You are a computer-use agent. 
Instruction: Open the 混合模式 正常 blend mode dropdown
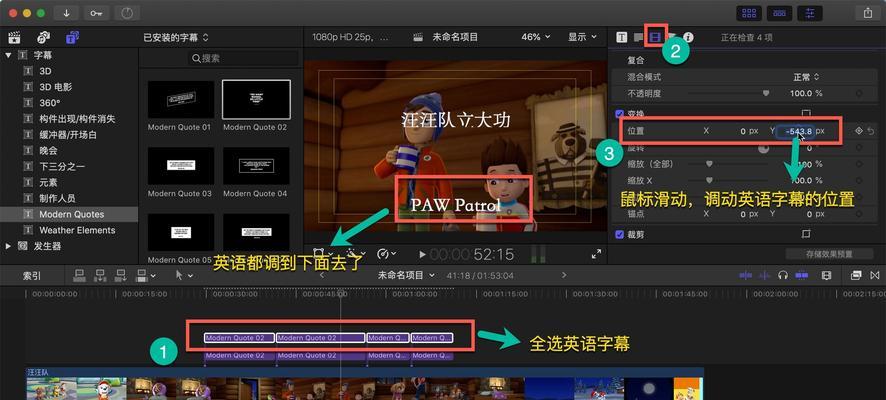[x=805, y=77]
